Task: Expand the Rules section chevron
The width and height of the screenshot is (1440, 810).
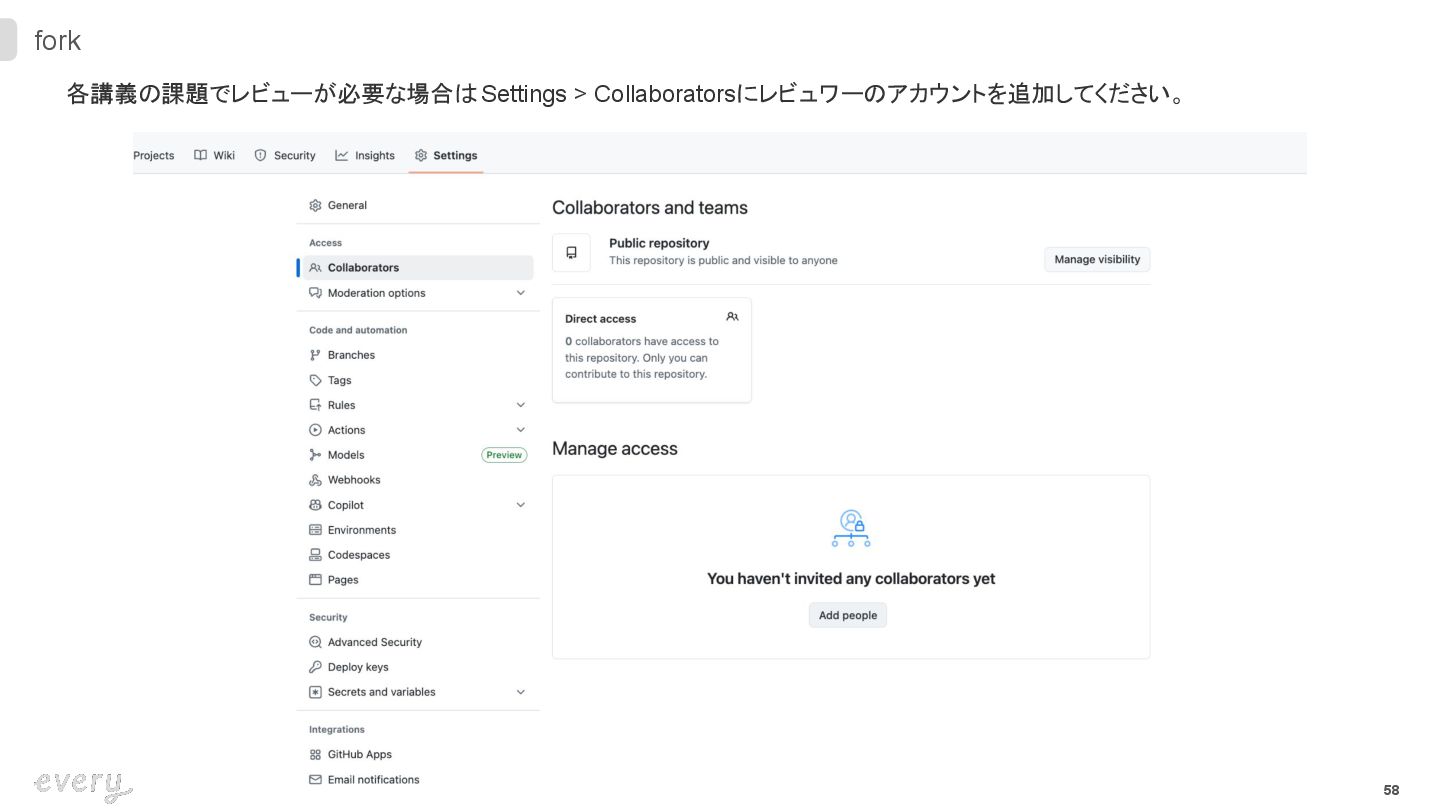Action: (520, 405)
